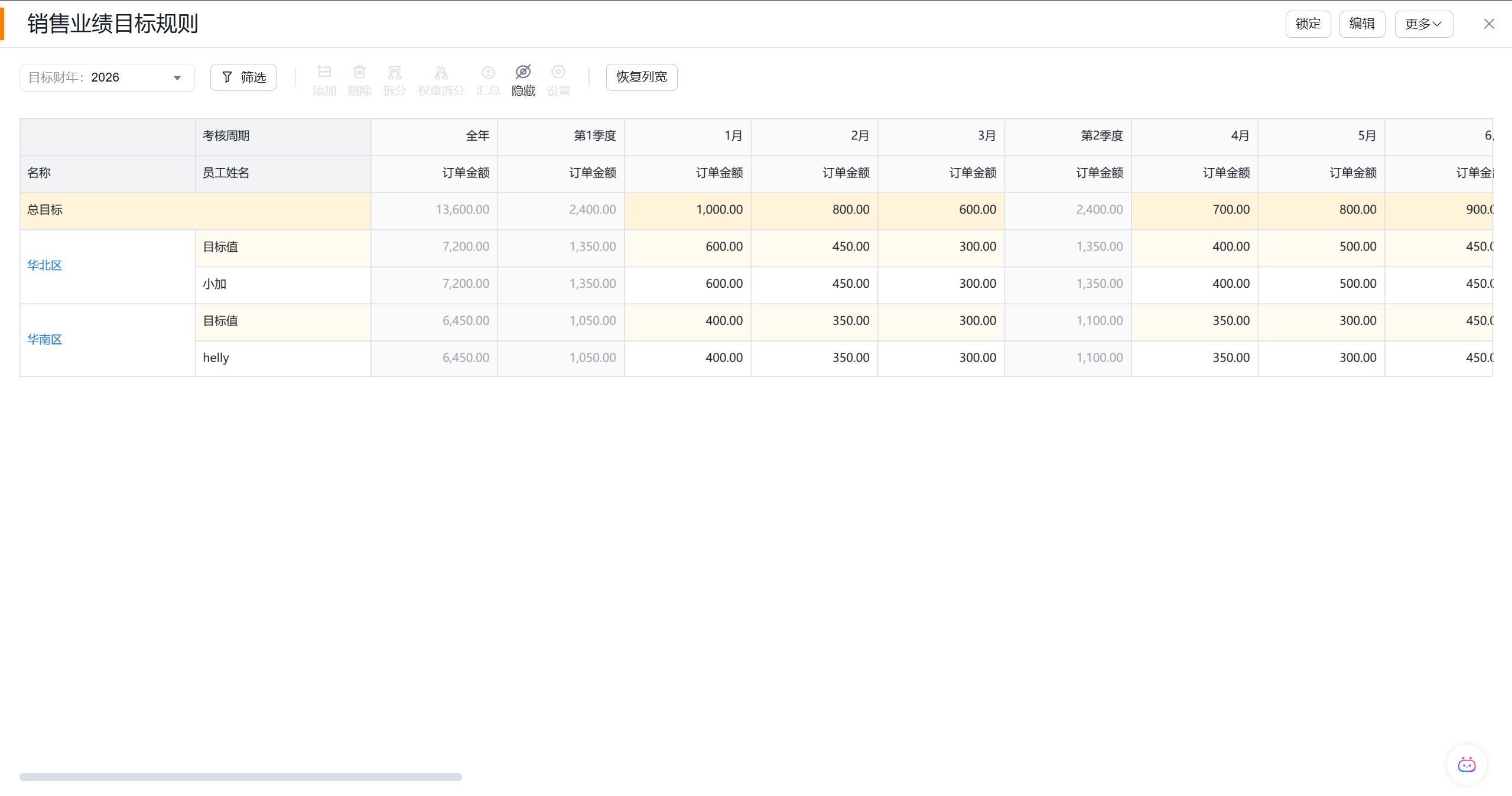Click the 汇总 (summary) toolbar icon
The width and height of the screenshot is (1512, 796).
[488, 73]
